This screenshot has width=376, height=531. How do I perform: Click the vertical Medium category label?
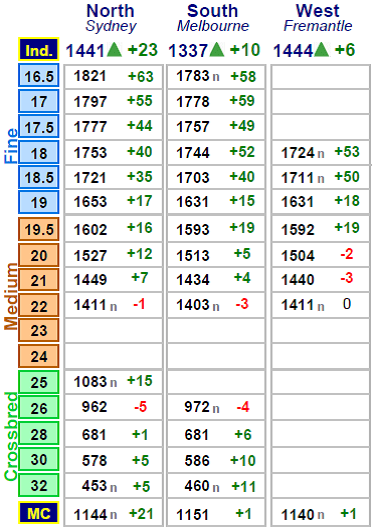[x=11, y=296]
